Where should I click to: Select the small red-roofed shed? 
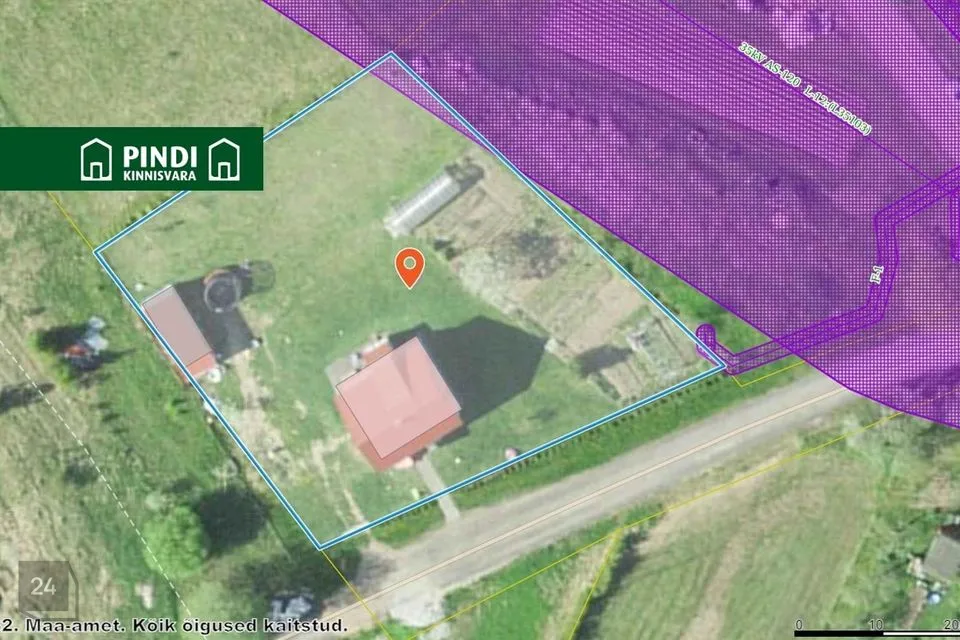point(179,331)
